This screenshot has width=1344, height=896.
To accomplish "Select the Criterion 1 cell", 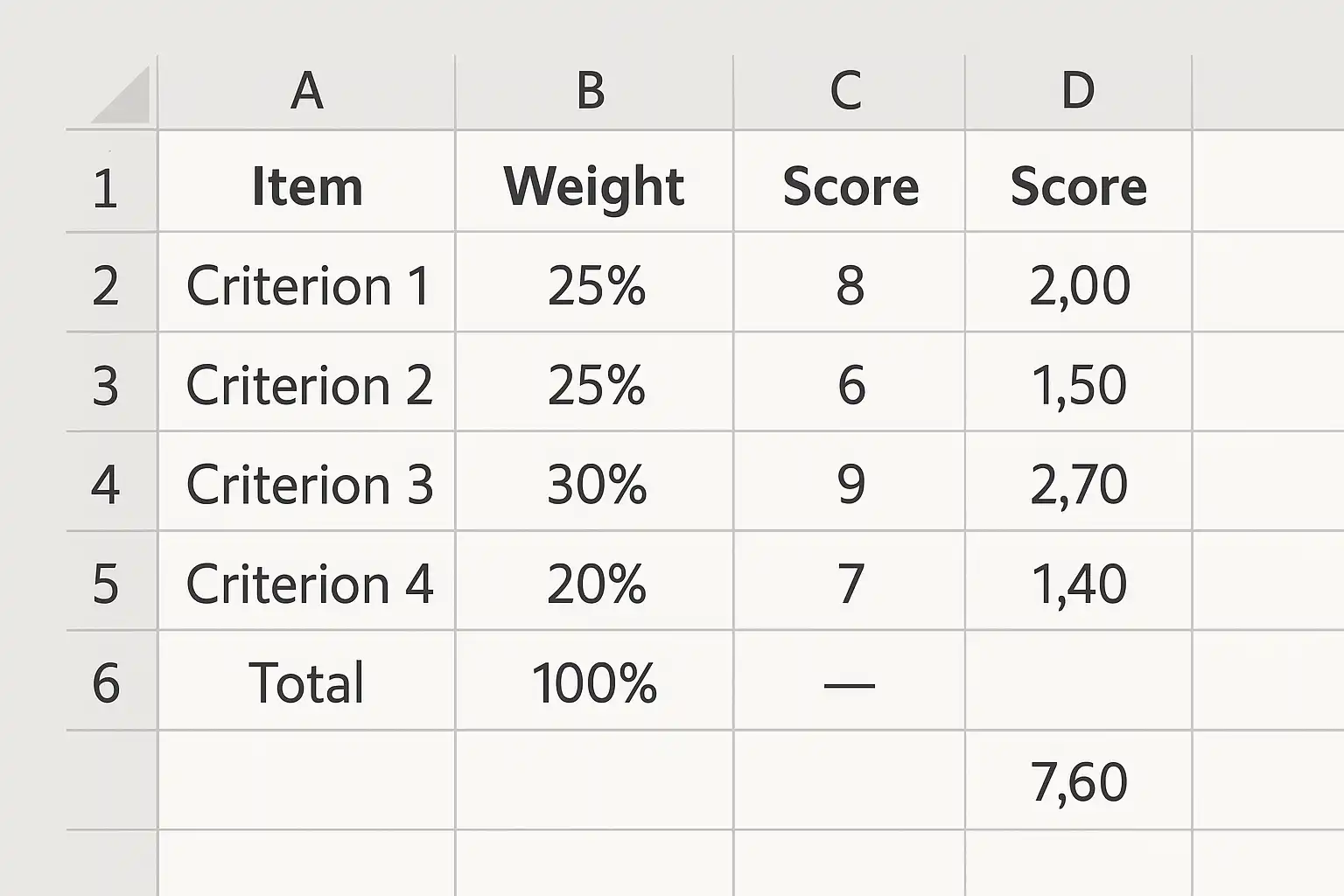I will point(306,285).
